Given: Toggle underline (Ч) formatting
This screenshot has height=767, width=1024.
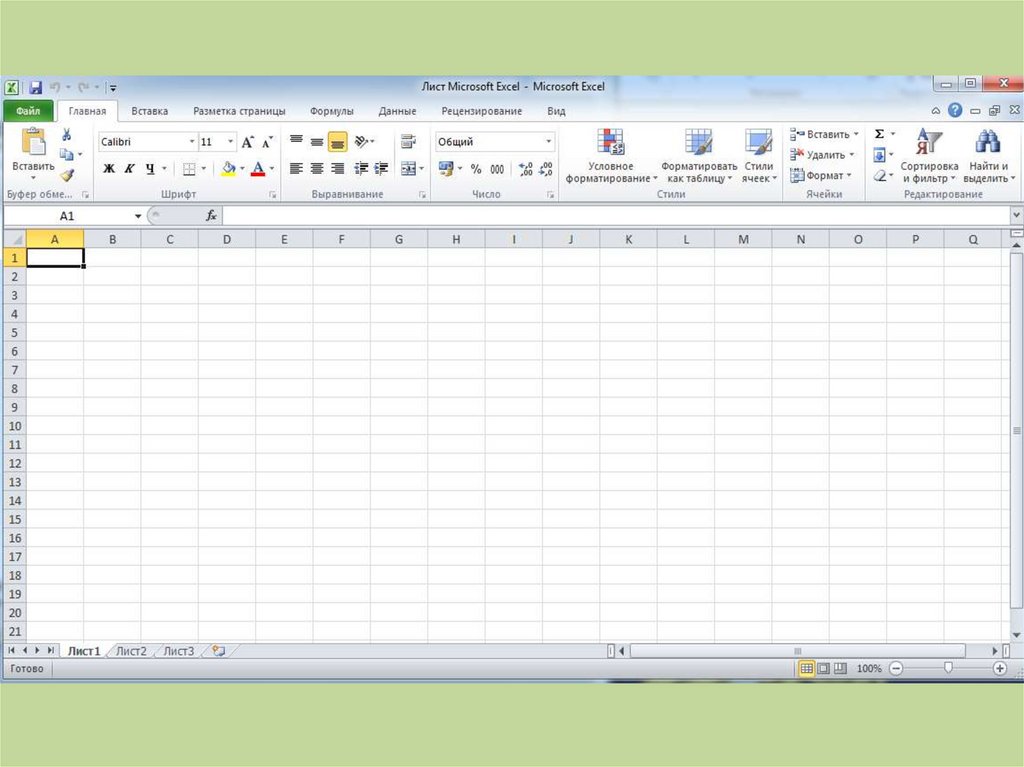Looking at the screenshot, I should pyautogui.click(x=150, y=169).
